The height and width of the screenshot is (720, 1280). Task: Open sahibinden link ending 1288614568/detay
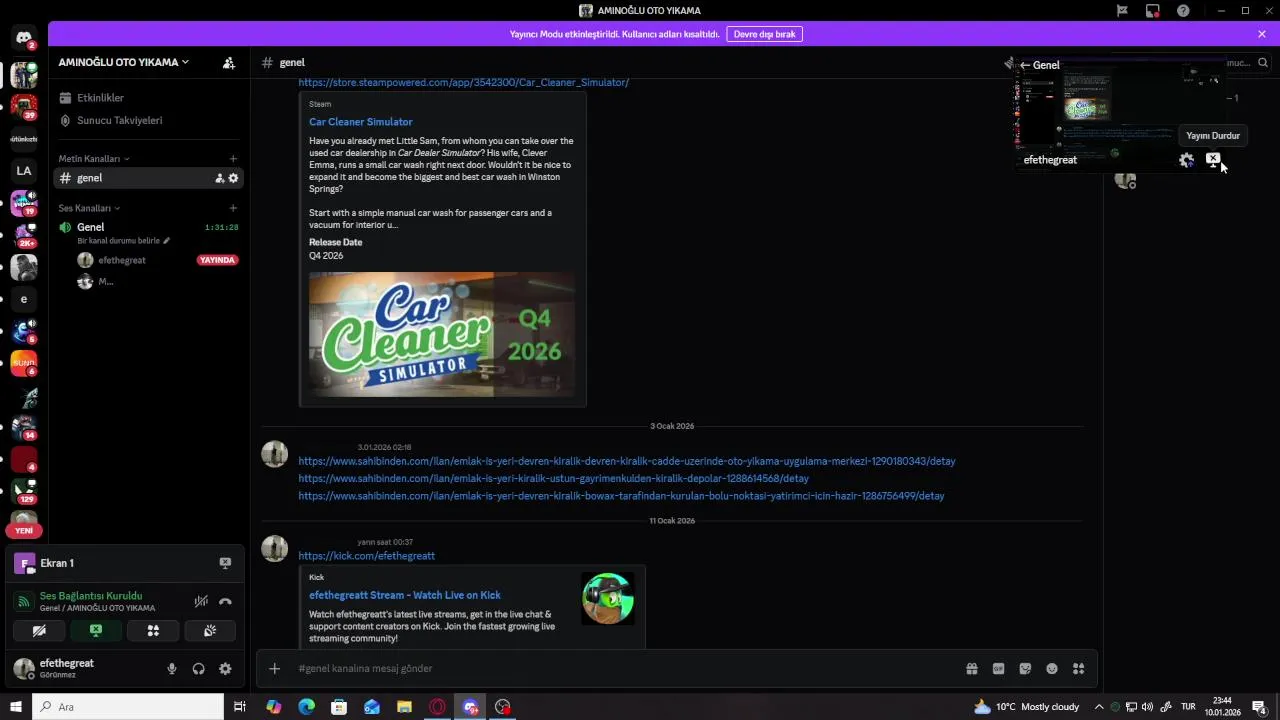point(554,478)
